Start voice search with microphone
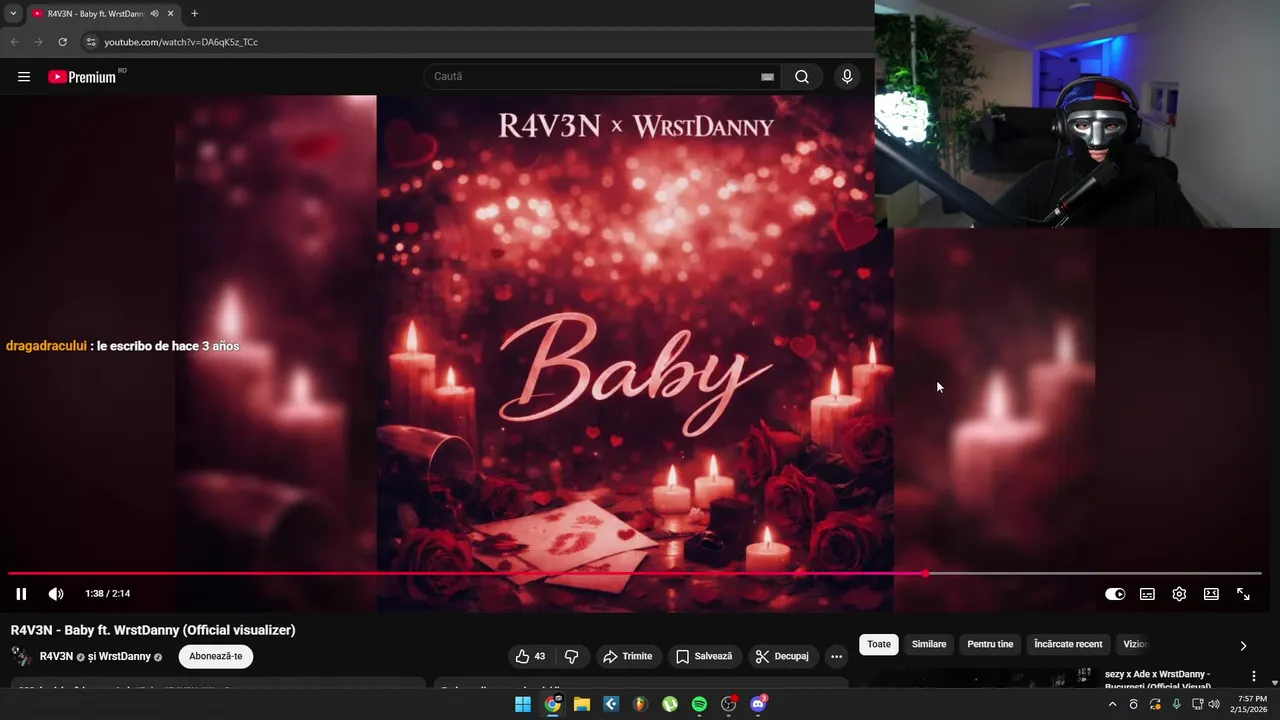Screen dimensions: 1280x720 click(847, 77)
